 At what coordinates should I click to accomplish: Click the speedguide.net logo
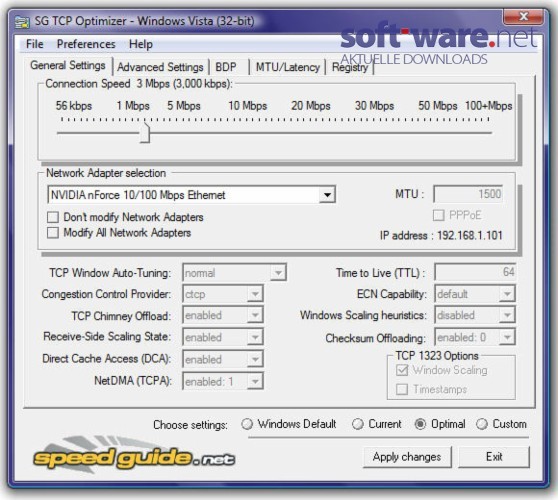134,455
